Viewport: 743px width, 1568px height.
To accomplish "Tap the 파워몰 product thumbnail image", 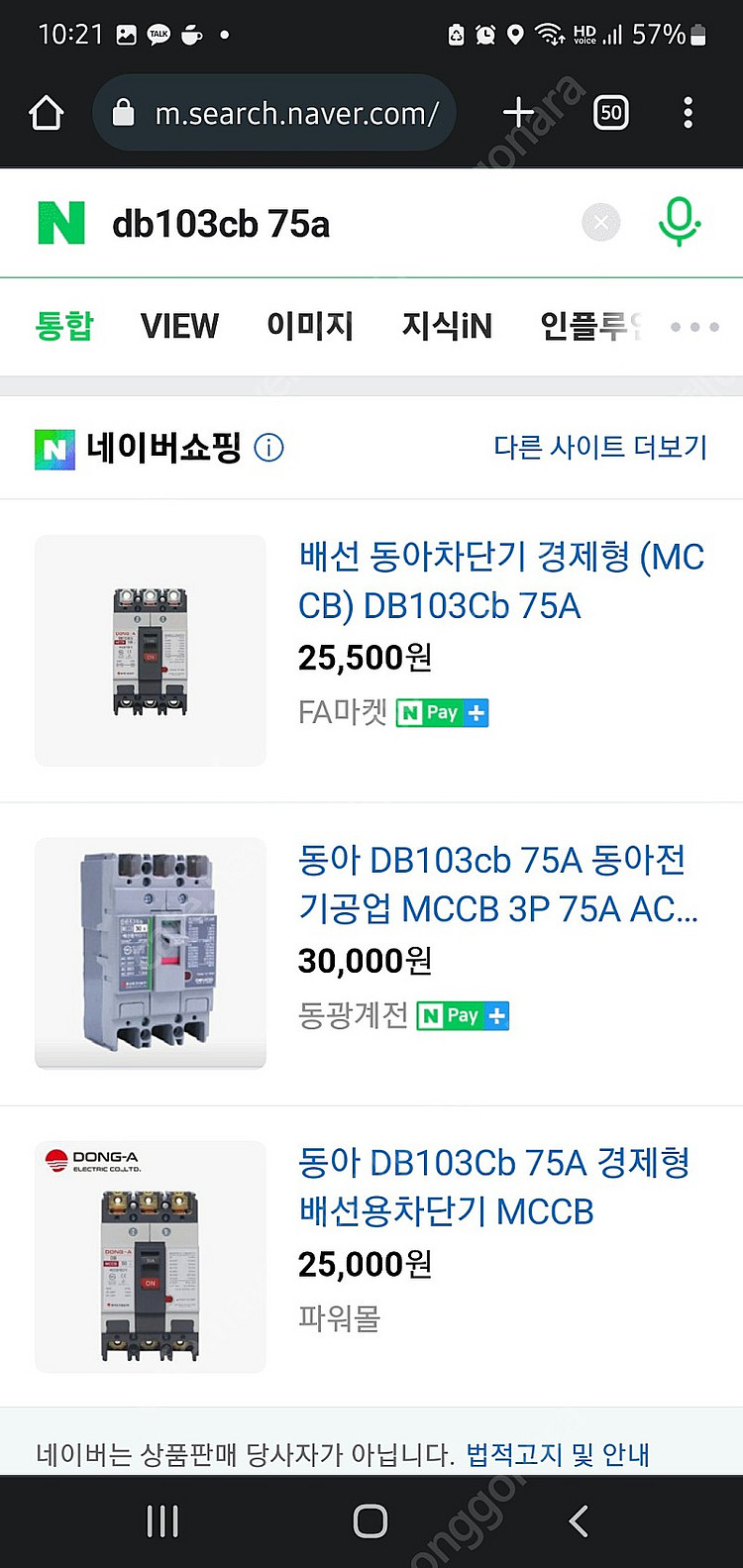I will point(151,1256).
